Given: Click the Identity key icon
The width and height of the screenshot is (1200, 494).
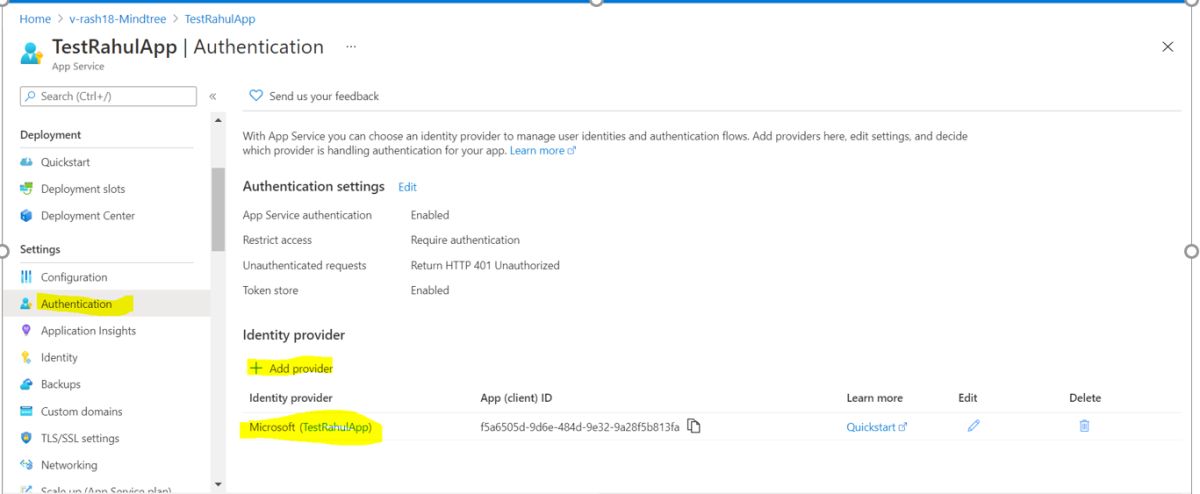Looking at the screenshot, I should click(27, 358).
